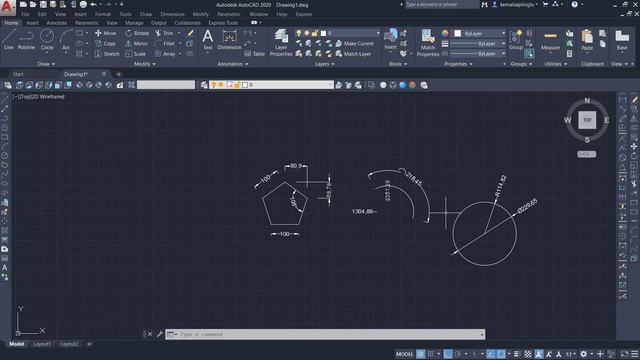Open the ribbon layer dropdown
The height and width of the screenshot is (360, 640).
(x=378, y=33)
